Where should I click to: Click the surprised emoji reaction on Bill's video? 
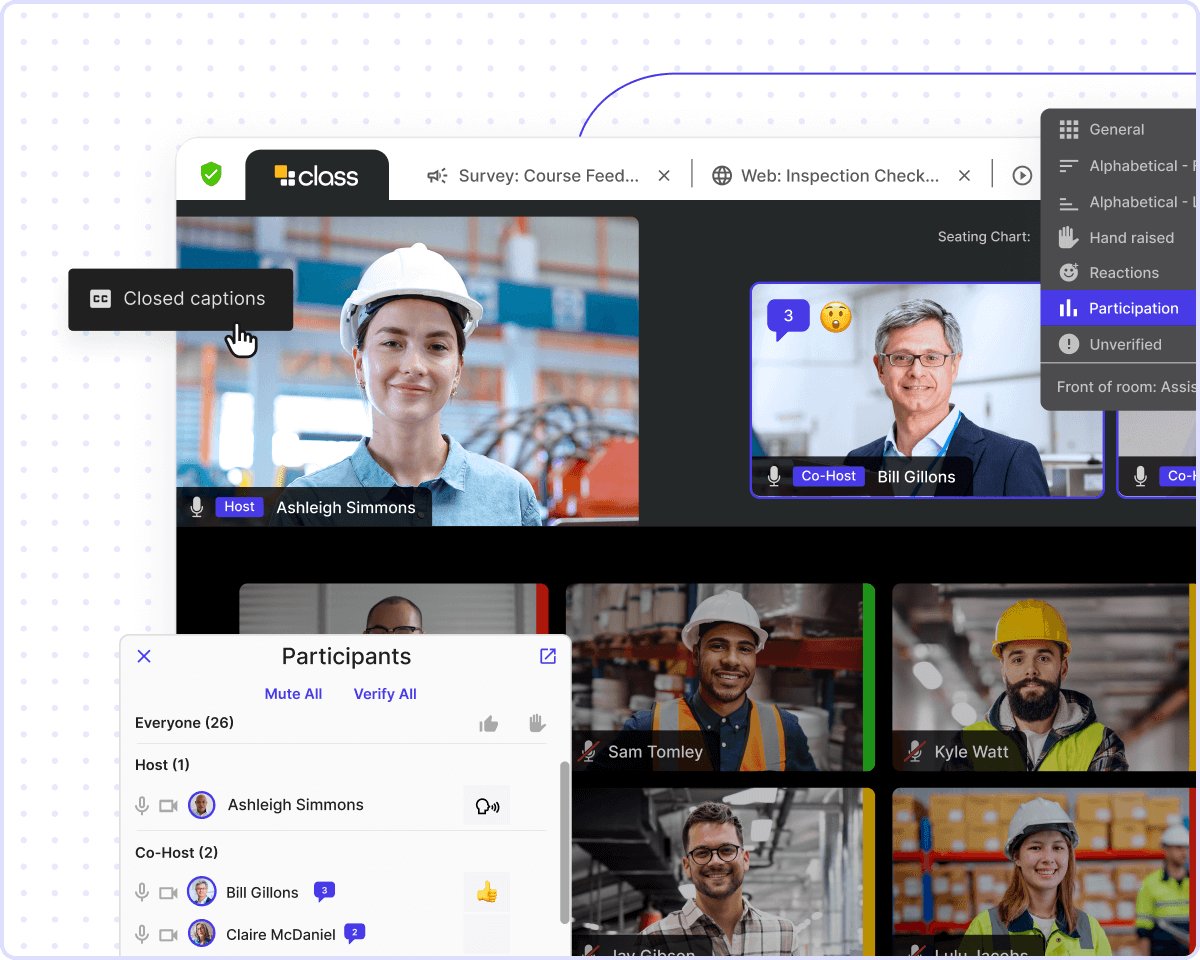pyautogui.click(x=836, y=317)
